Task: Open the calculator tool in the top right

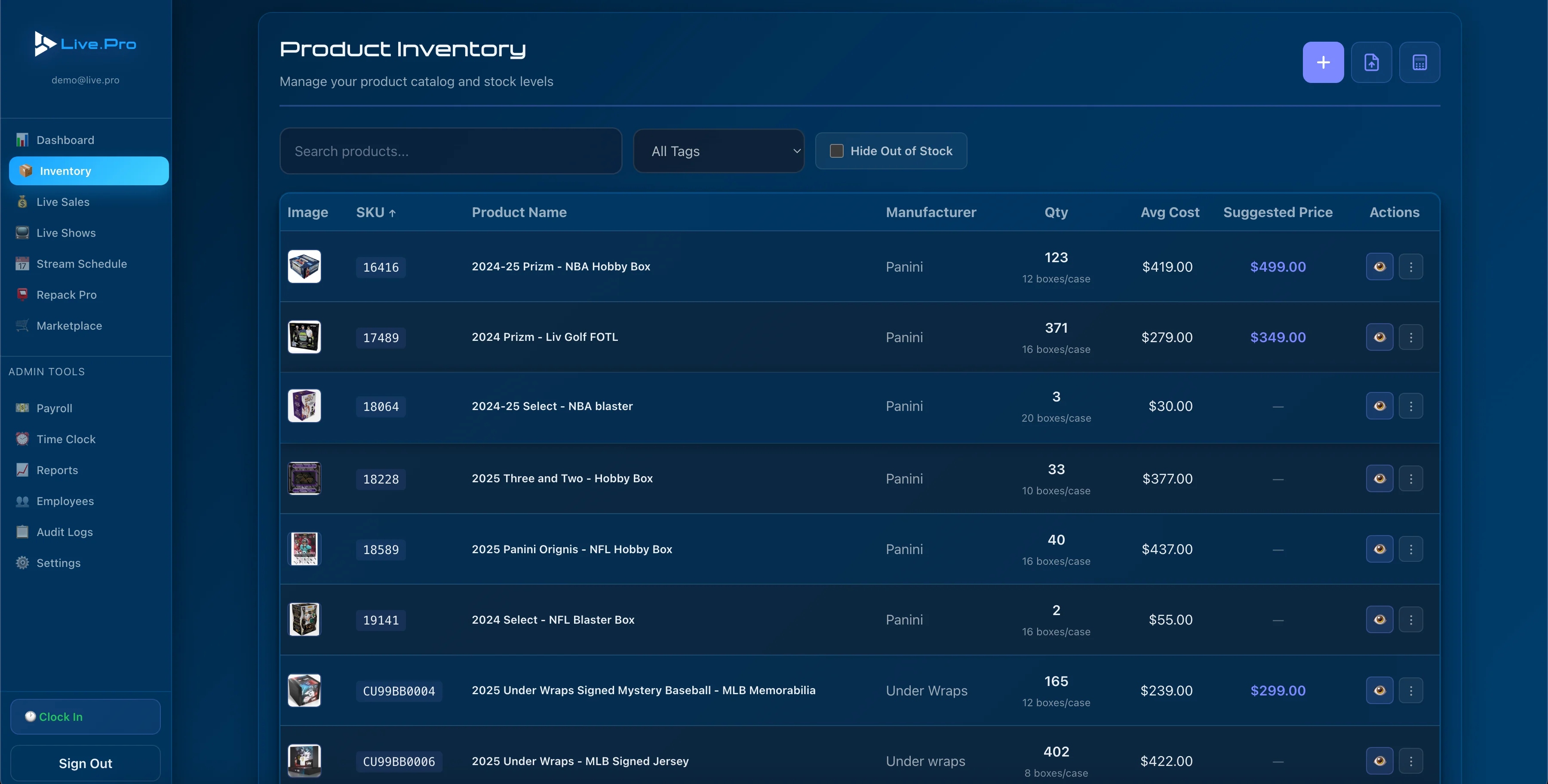Action: click(x=1419, y=62)
